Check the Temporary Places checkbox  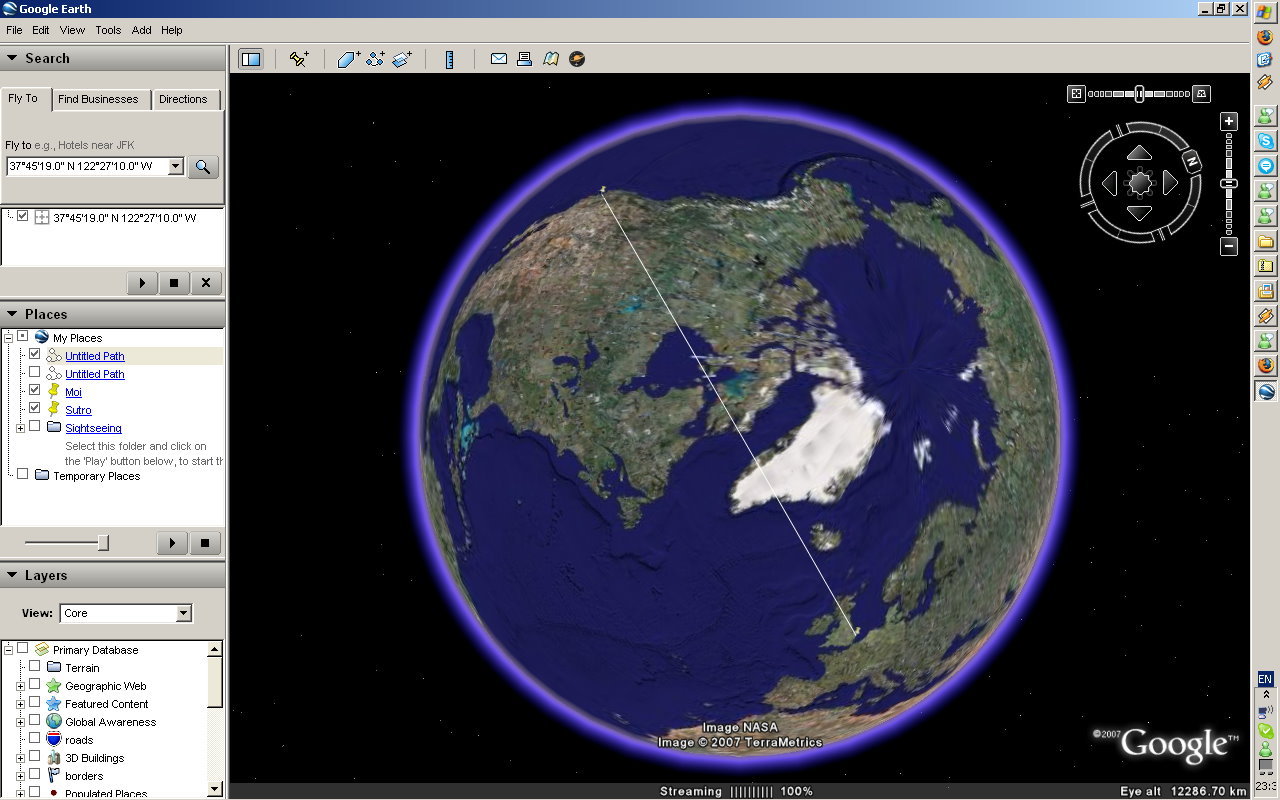[x=23, y=475]
